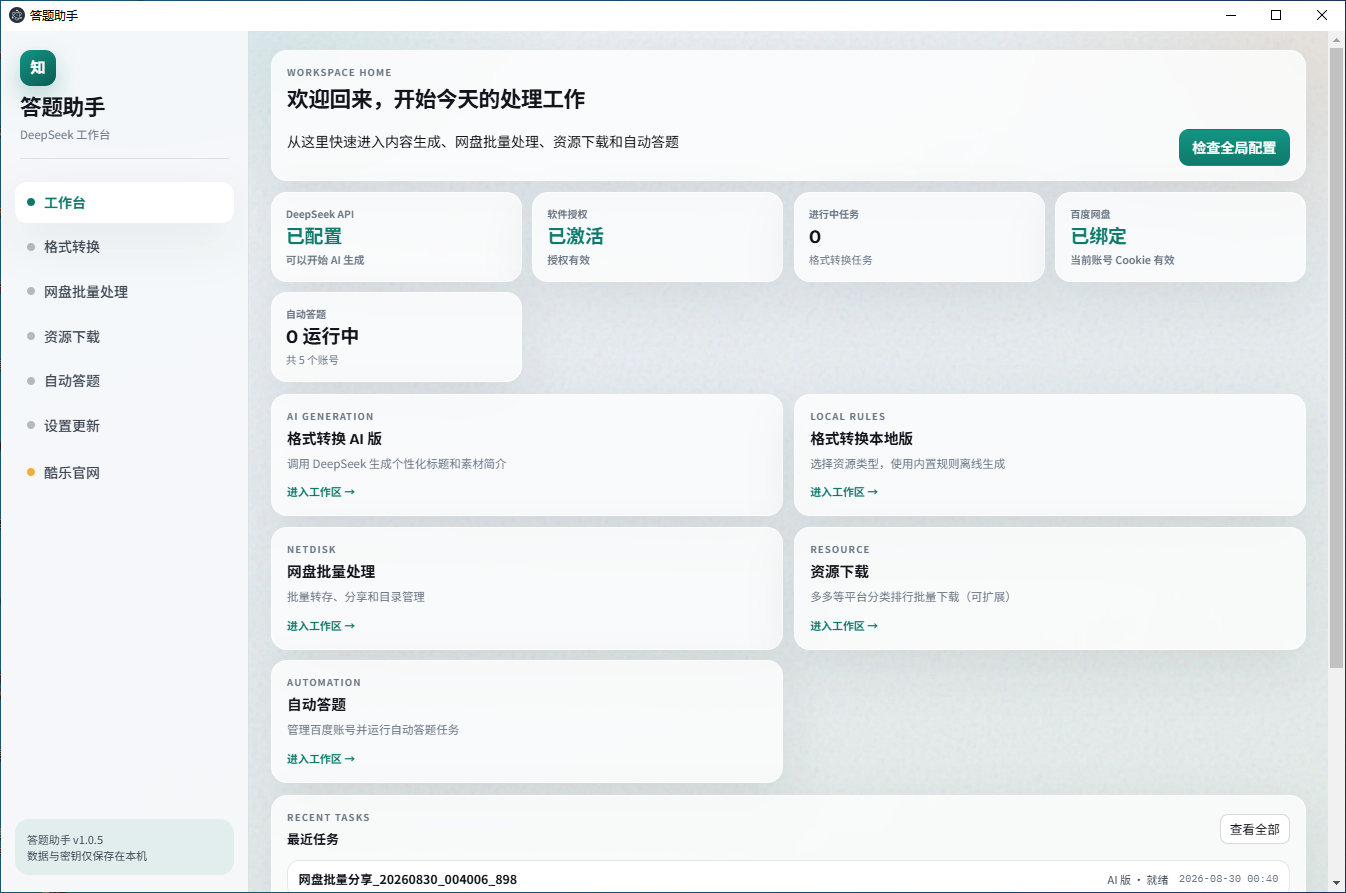Image resolution: width=1346 pixels, height=893 pixels.
Task: Switch to 格式转换 in sidebar
Action: pos(124,247)
